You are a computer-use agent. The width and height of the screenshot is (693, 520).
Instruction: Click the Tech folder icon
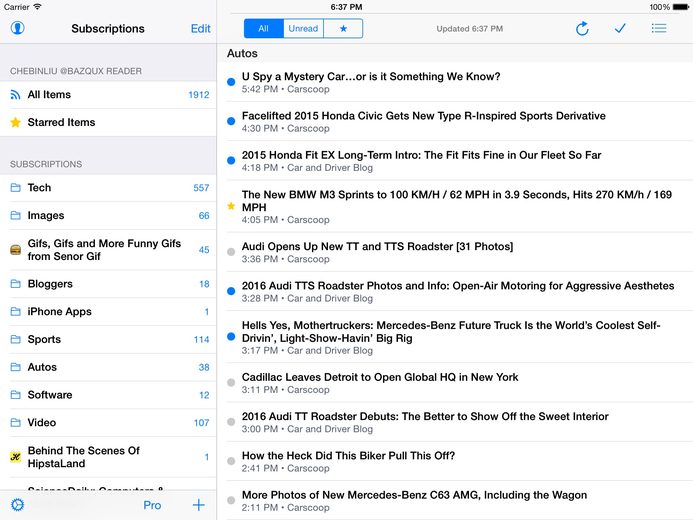[15, 188]
